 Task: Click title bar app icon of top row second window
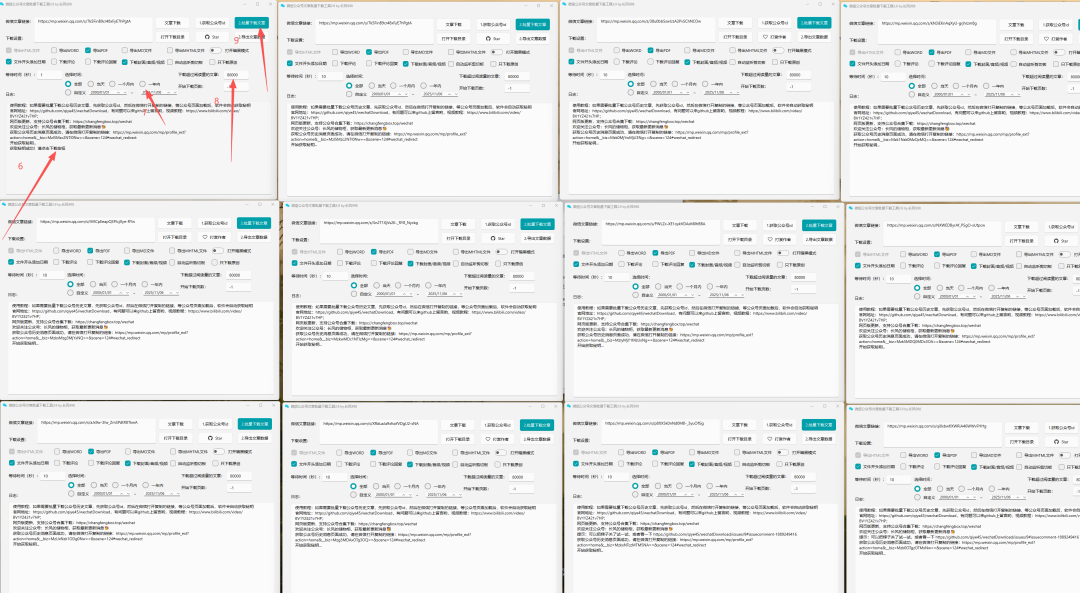284,6
